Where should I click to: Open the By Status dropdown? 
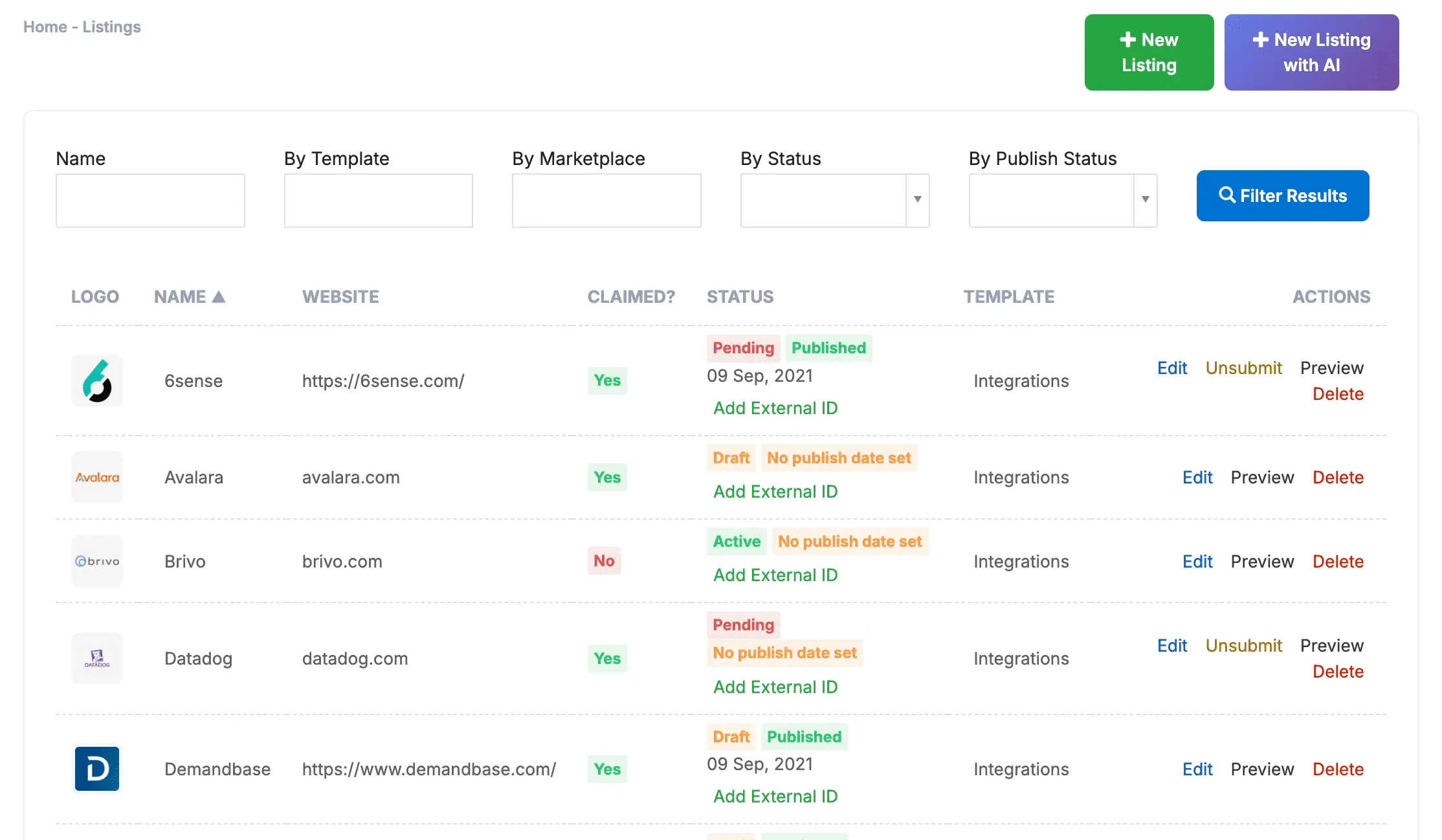[x=835, y=200]
